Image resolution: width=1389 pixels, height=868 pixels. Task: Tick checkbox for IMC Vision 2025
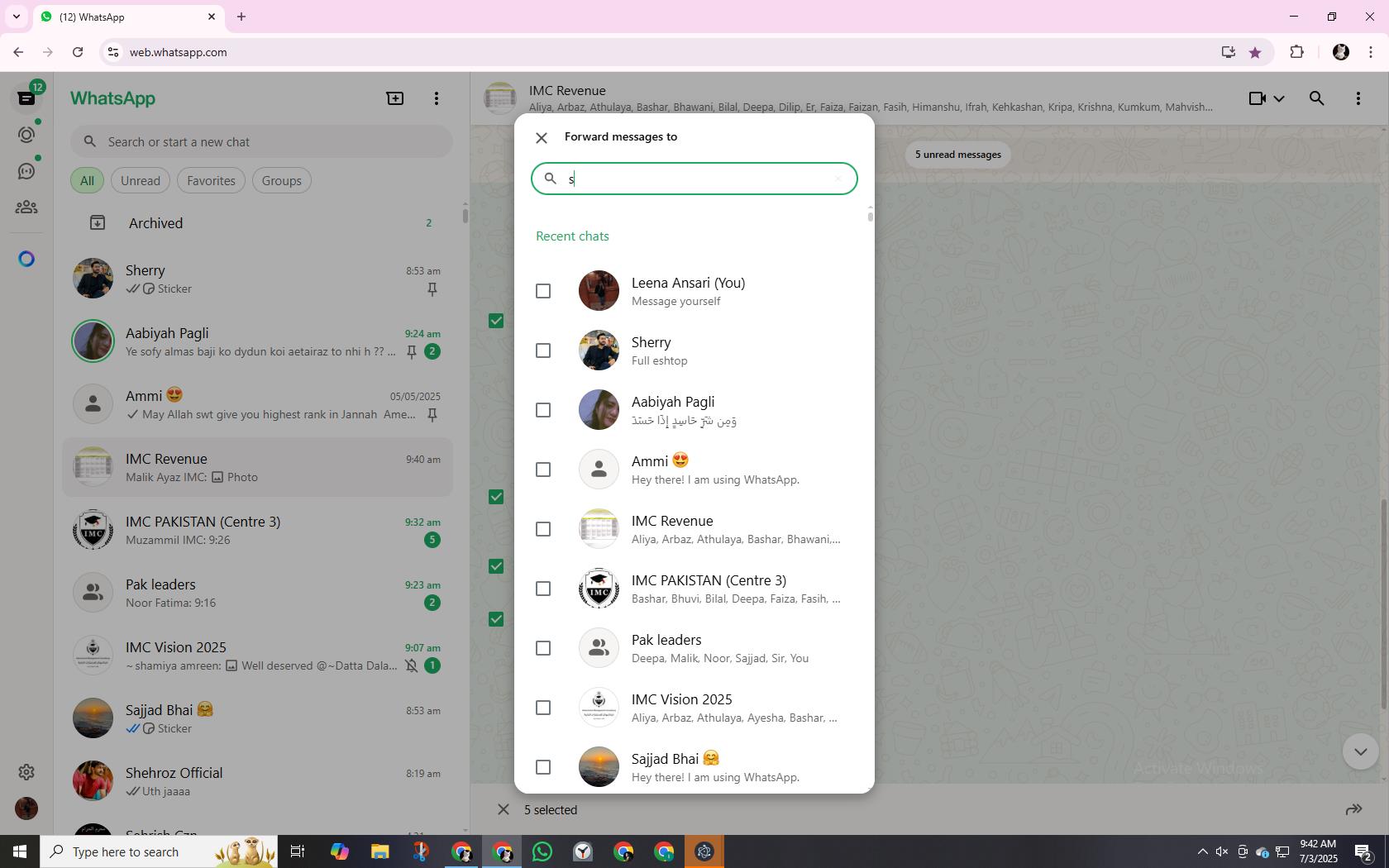[543, 708]
